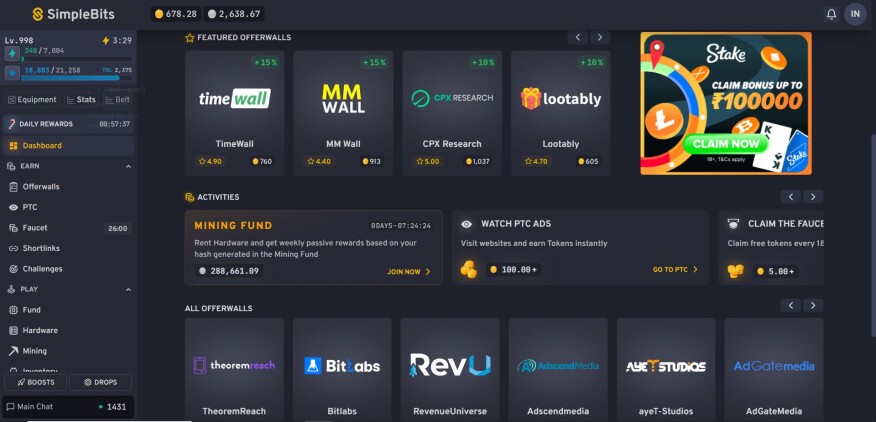Open the IN profile avatar menu

(x=855, y=14)
